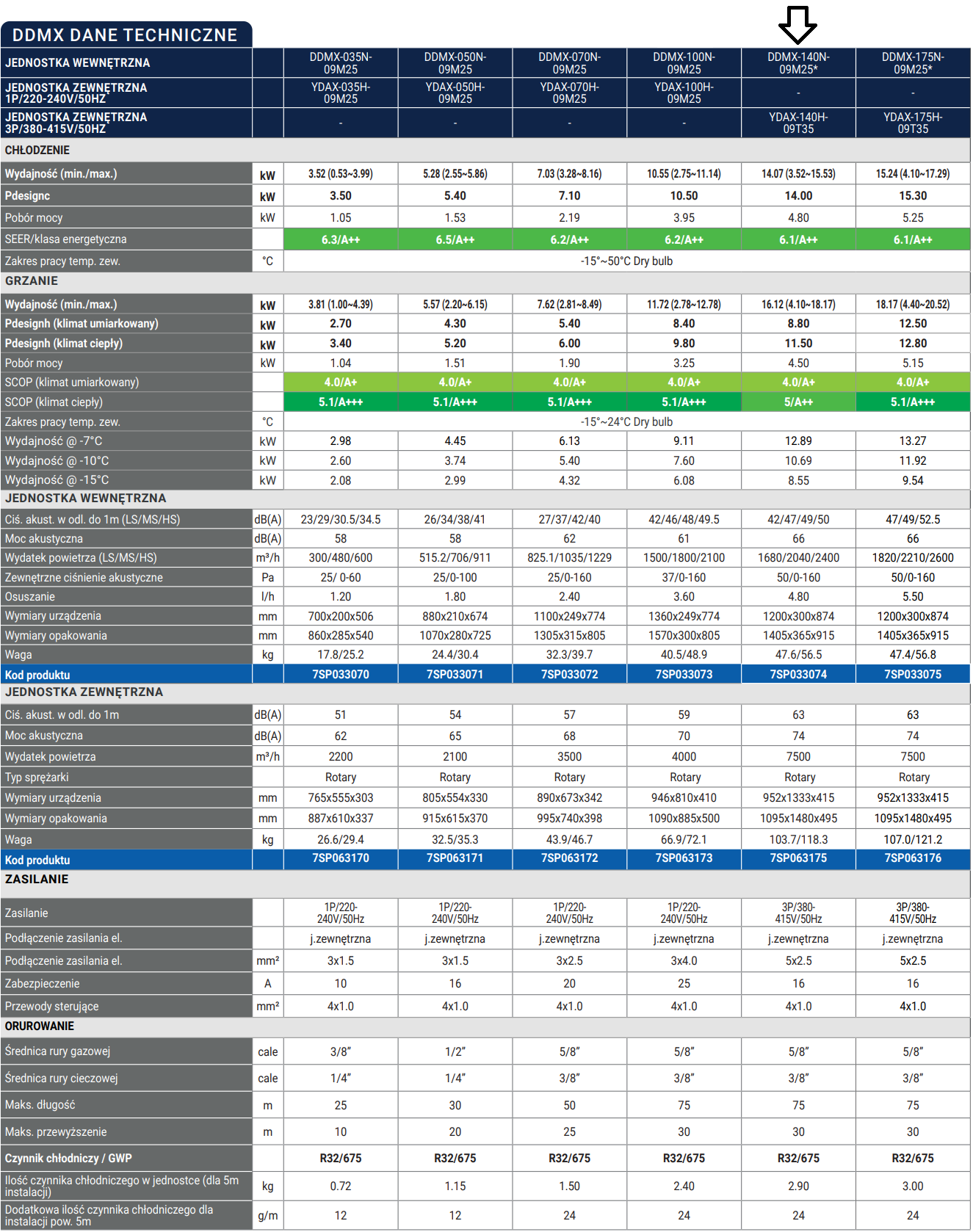Click the GRZANIE section heading
973x1232 pixels.
coord(32,281)
